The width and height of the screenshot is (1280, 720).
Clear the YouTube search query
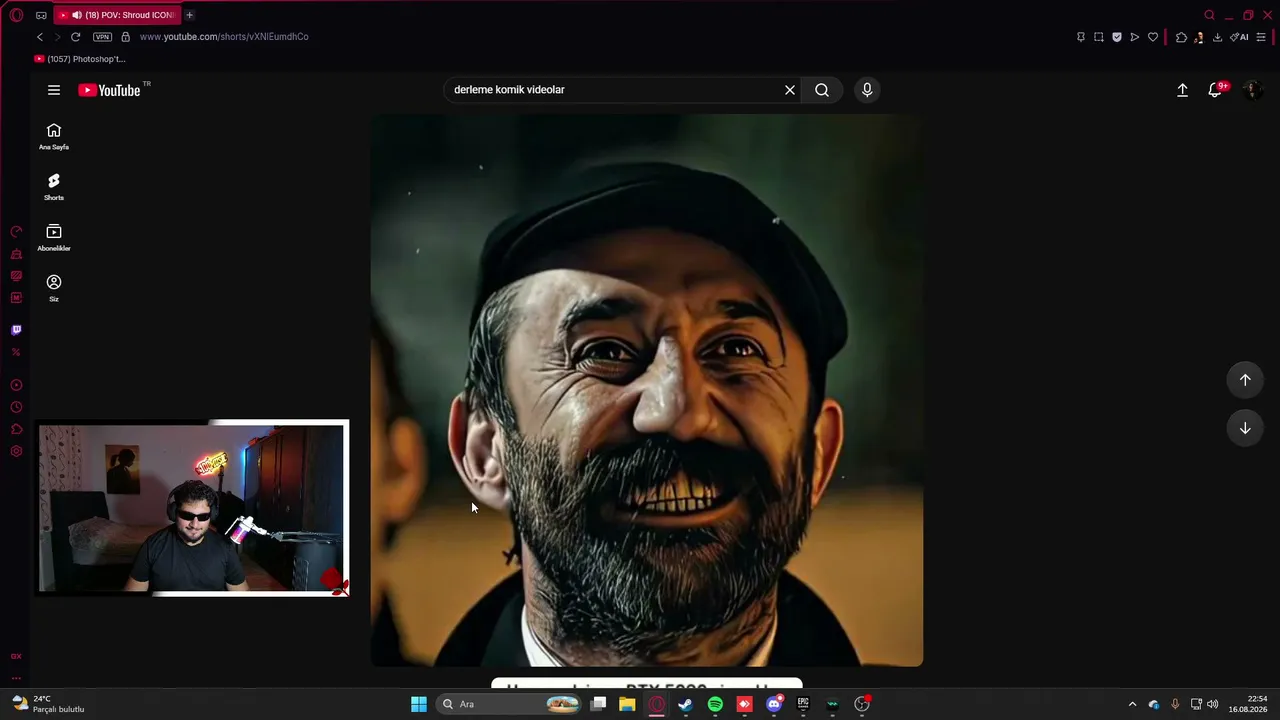[x=790, y=90]
